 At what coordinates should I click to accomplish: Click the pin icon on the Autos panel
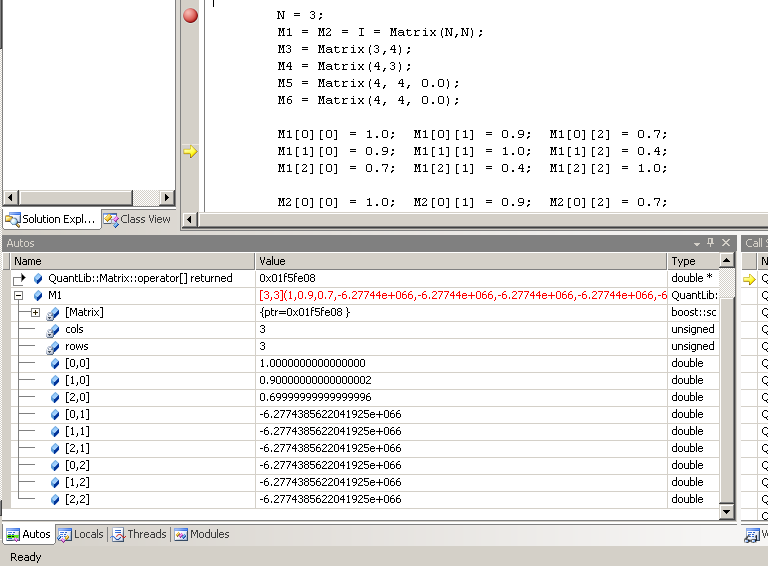click(711, 243)
